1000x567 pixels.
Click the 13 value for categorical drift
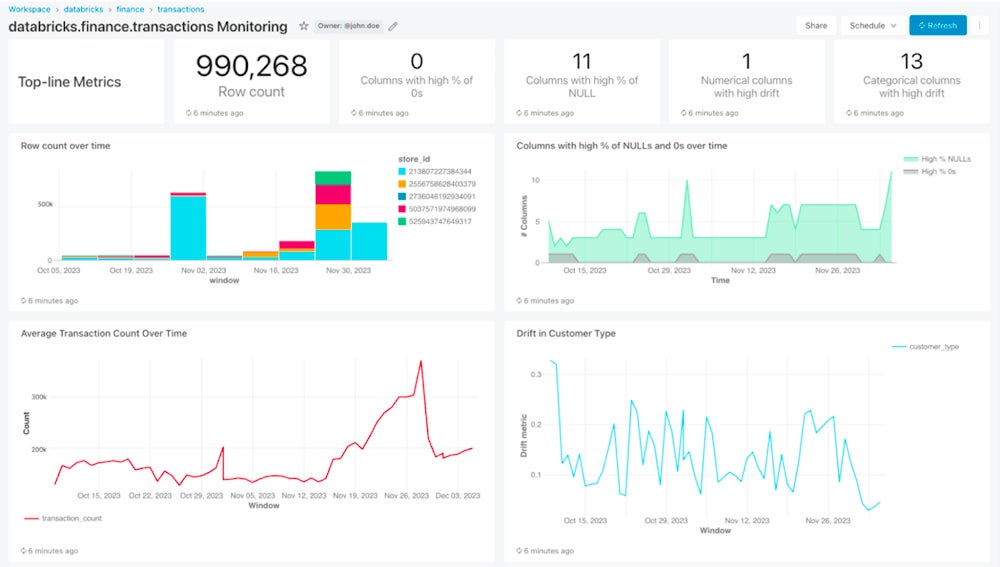coord(911,61)
